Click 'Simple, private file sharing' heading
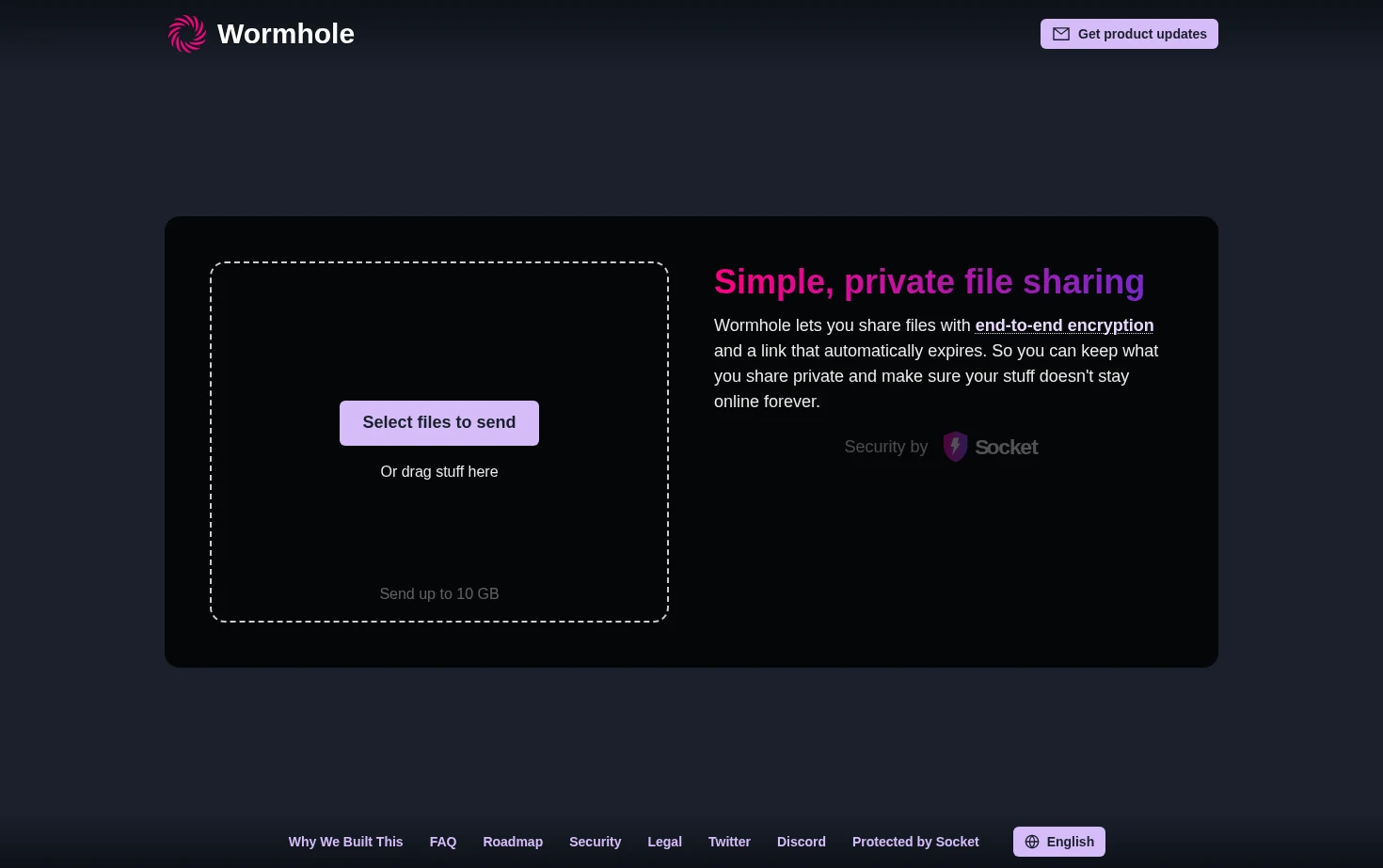The height and width of the screenshot is (868, 1383). click(930, 282)
